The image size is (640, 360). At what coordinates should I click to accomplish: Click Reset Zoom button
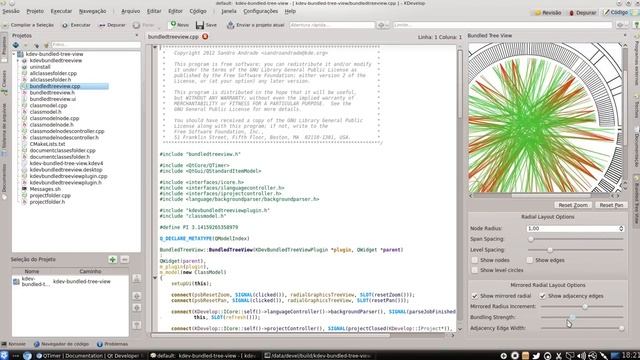tap(573, 205)
